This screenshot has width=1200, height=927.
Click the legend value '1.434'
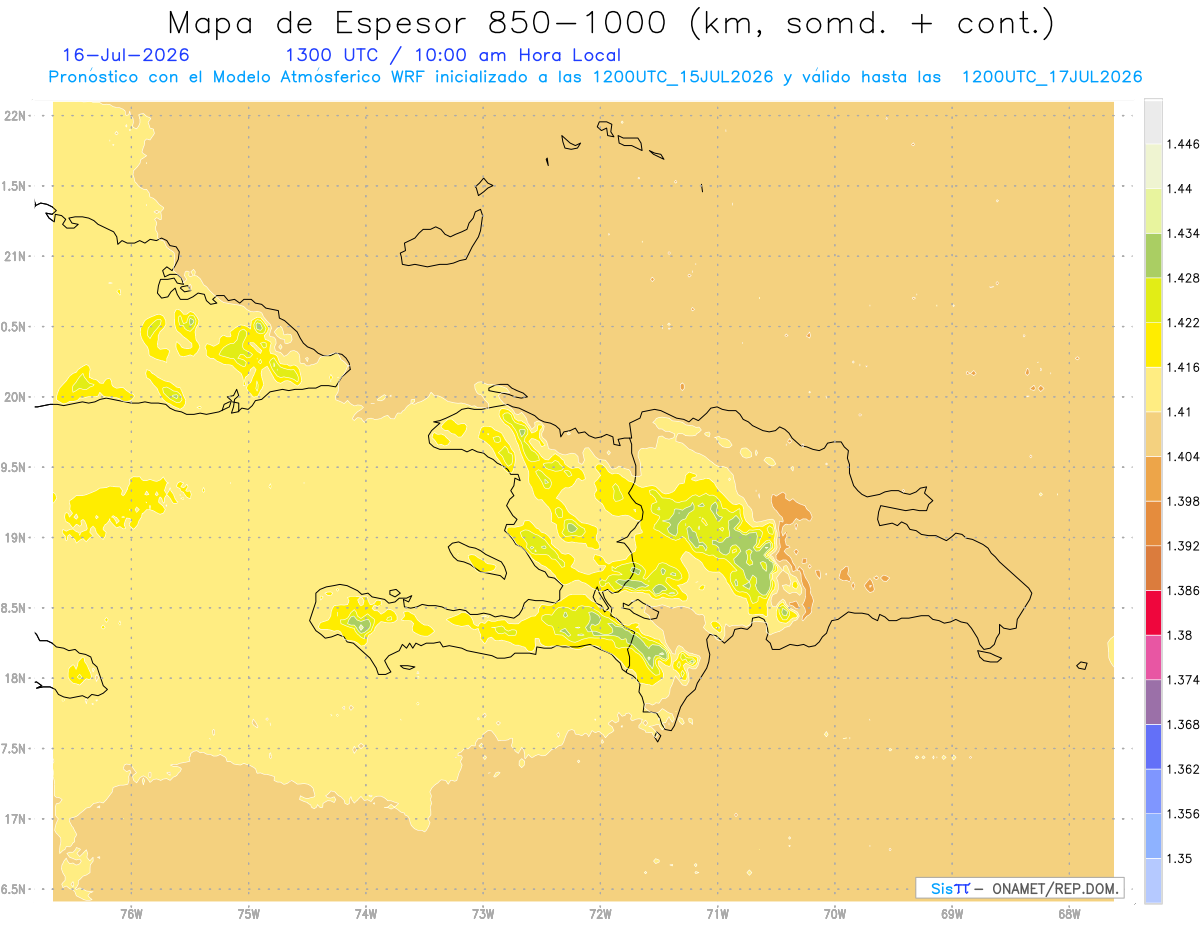pyautogui.click(x=1182, y=233)
